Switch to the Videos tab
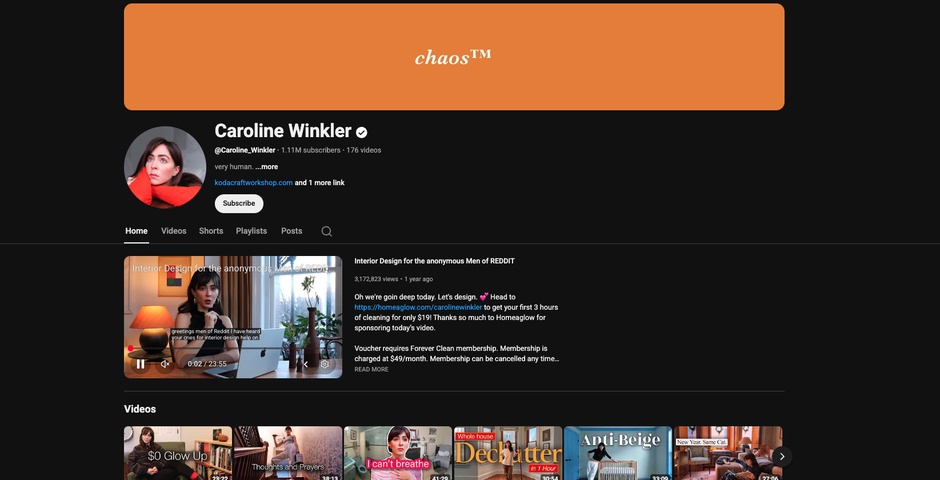Image resolution: width=940 pixels, height=480 pixels. (174, 231)
